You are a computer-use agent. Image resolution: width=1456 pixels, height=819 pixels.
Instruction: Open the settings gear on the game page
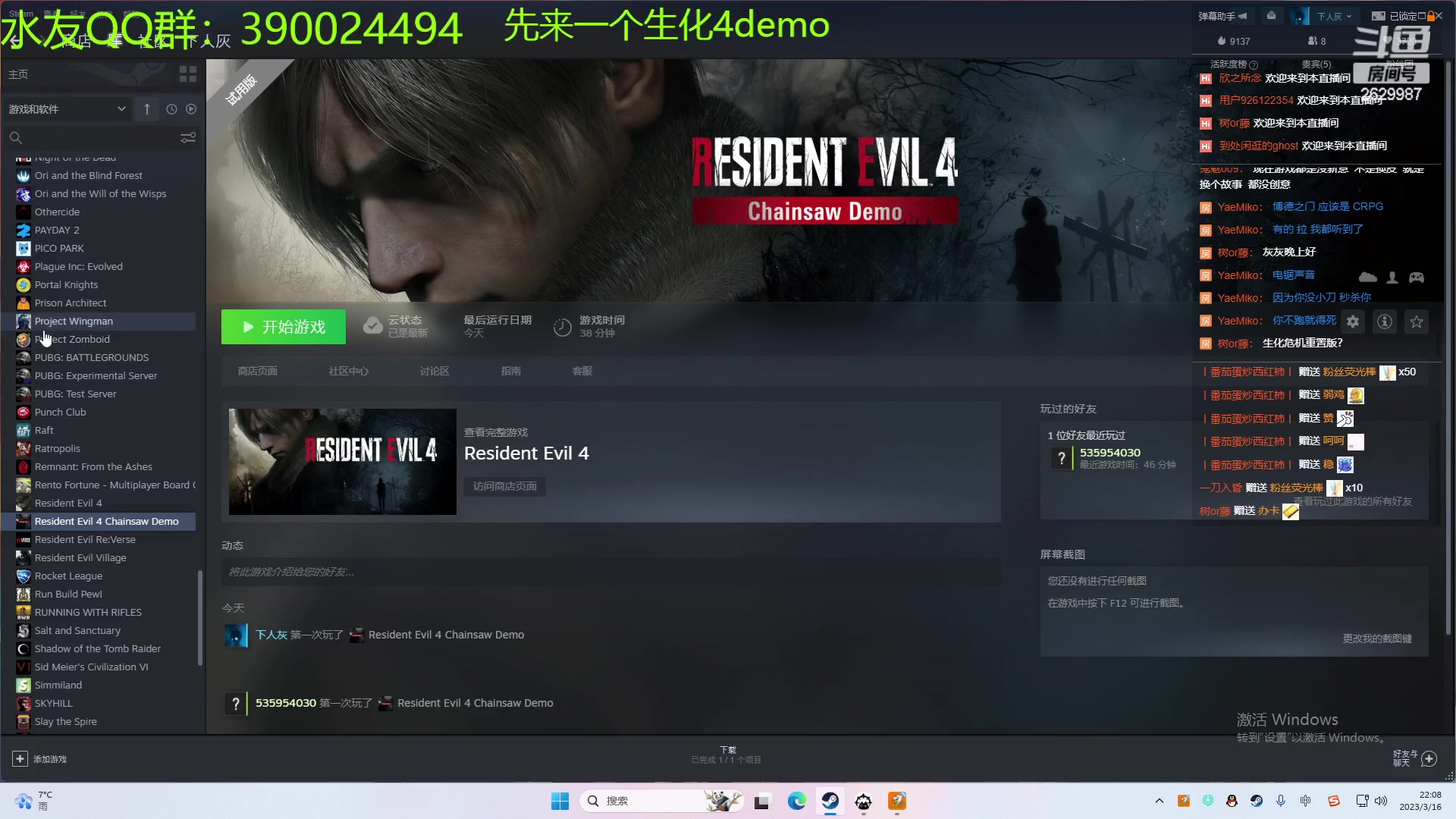[1353, 322]
